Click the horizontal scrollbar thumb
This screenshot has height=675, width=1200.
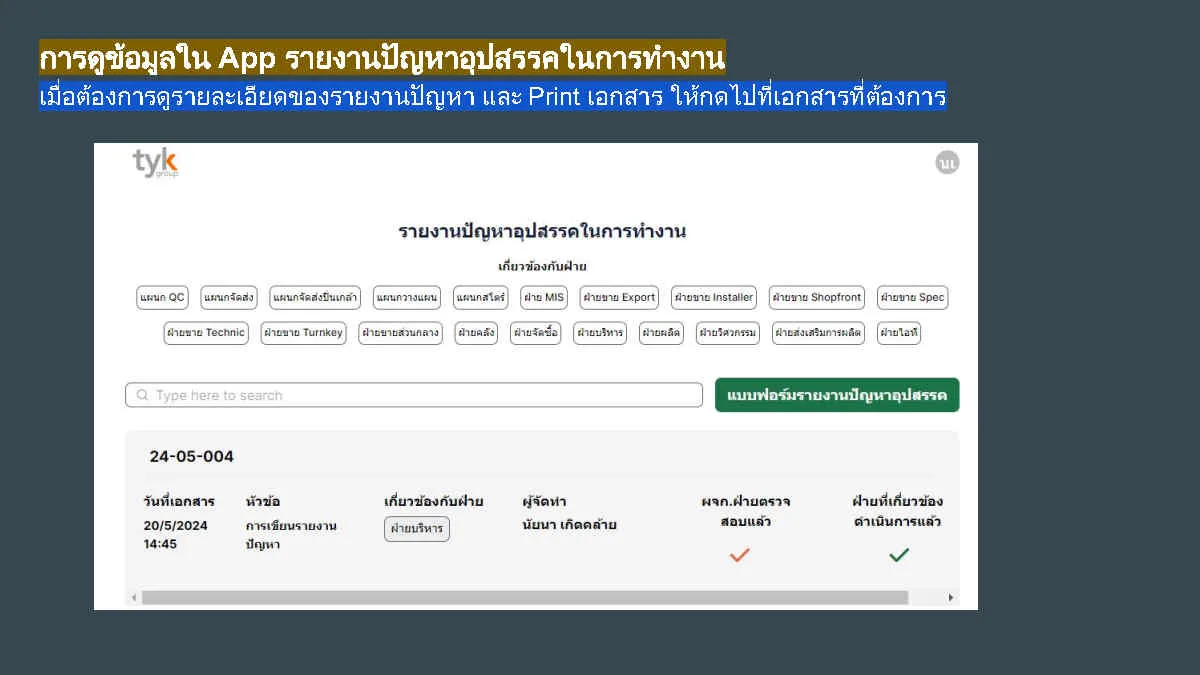(x=525, y=597)
